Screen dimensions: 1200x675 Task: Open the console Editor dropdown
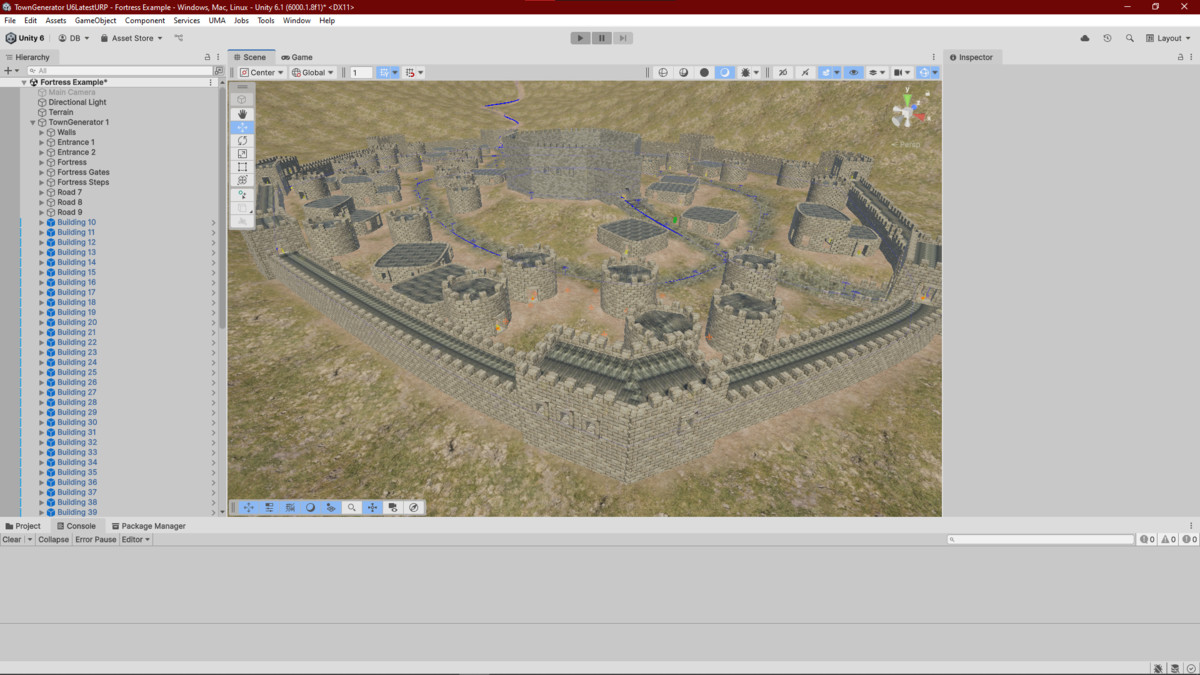(136, 539)
